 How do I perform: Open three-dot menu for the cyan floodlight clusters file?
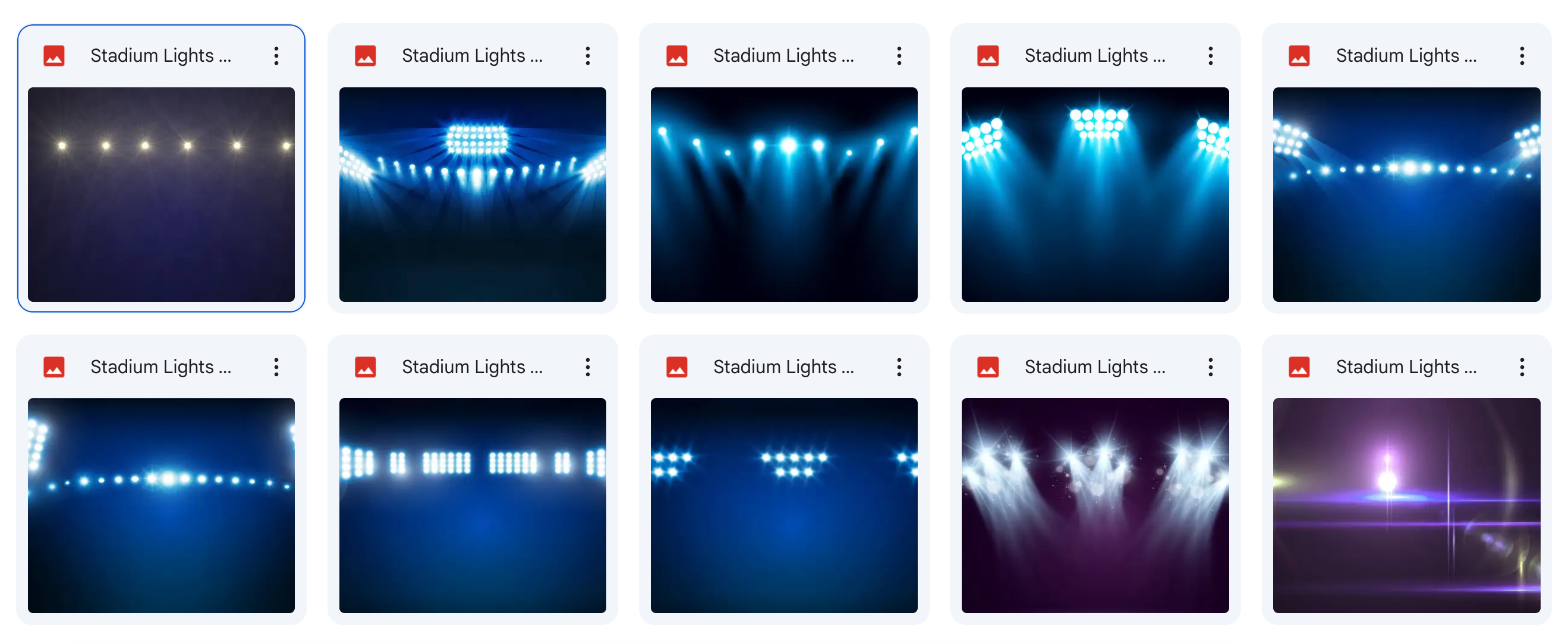click(1210, 56)
